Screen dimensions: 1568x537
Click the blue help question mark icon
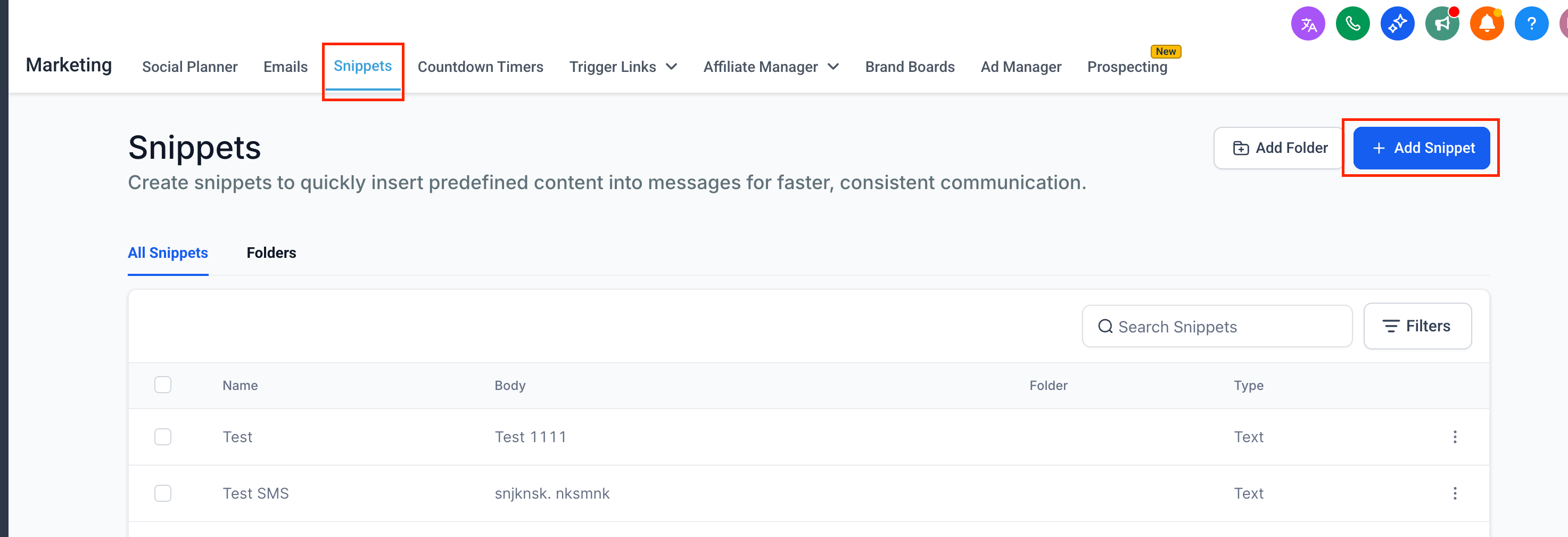(x=1531, y=25)
